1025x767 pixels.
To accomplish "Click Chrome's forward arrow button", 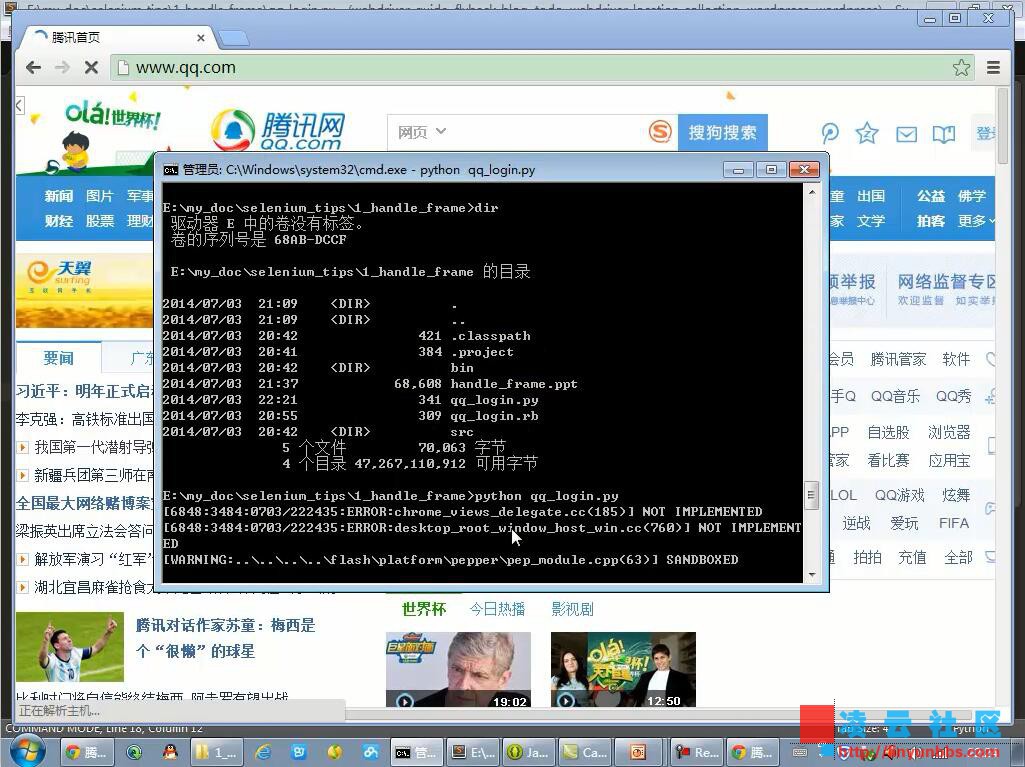I will [x=62, y=67].
